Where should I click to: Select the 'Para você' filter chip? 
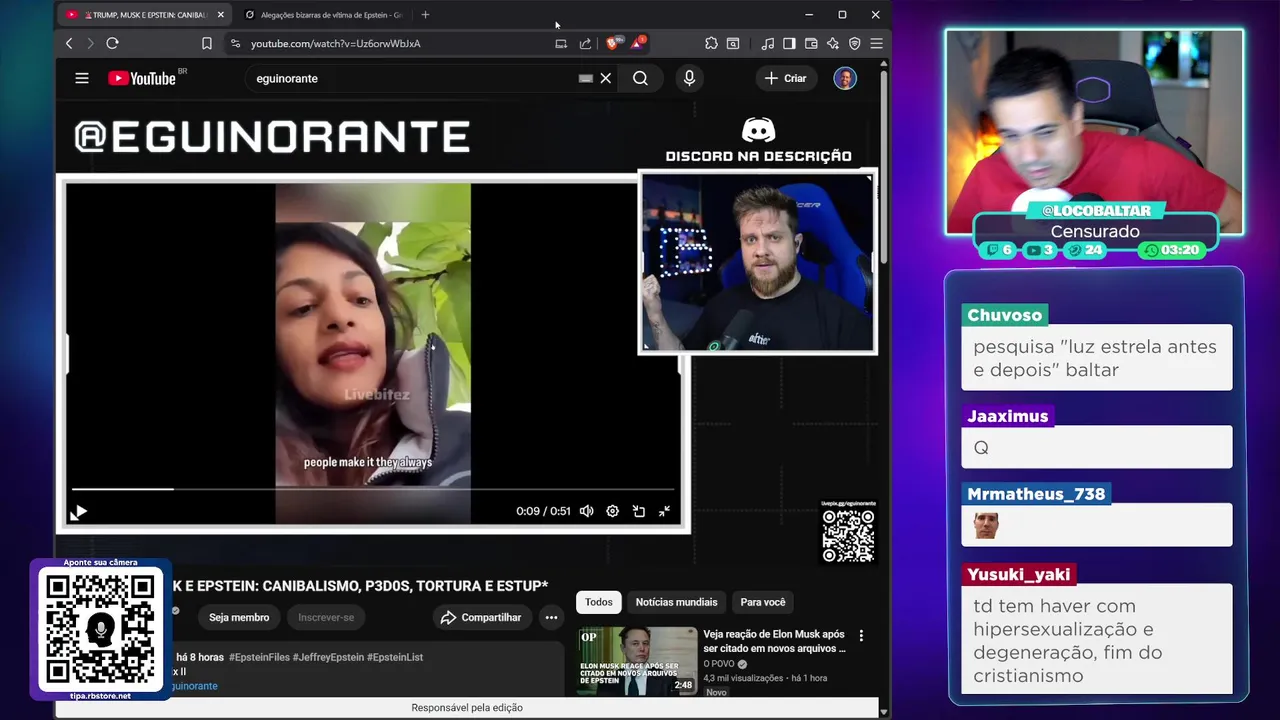coord(763,602)
